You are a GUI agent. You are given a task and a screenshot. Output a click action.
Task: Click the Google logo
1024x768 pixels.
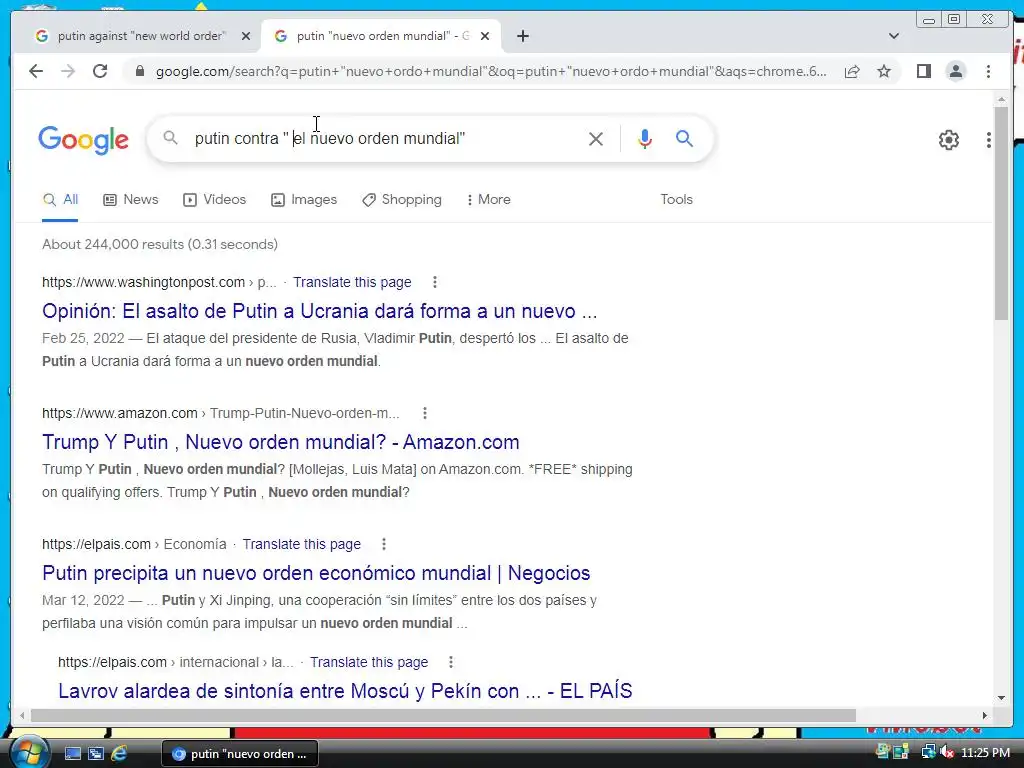pos(84,139)
